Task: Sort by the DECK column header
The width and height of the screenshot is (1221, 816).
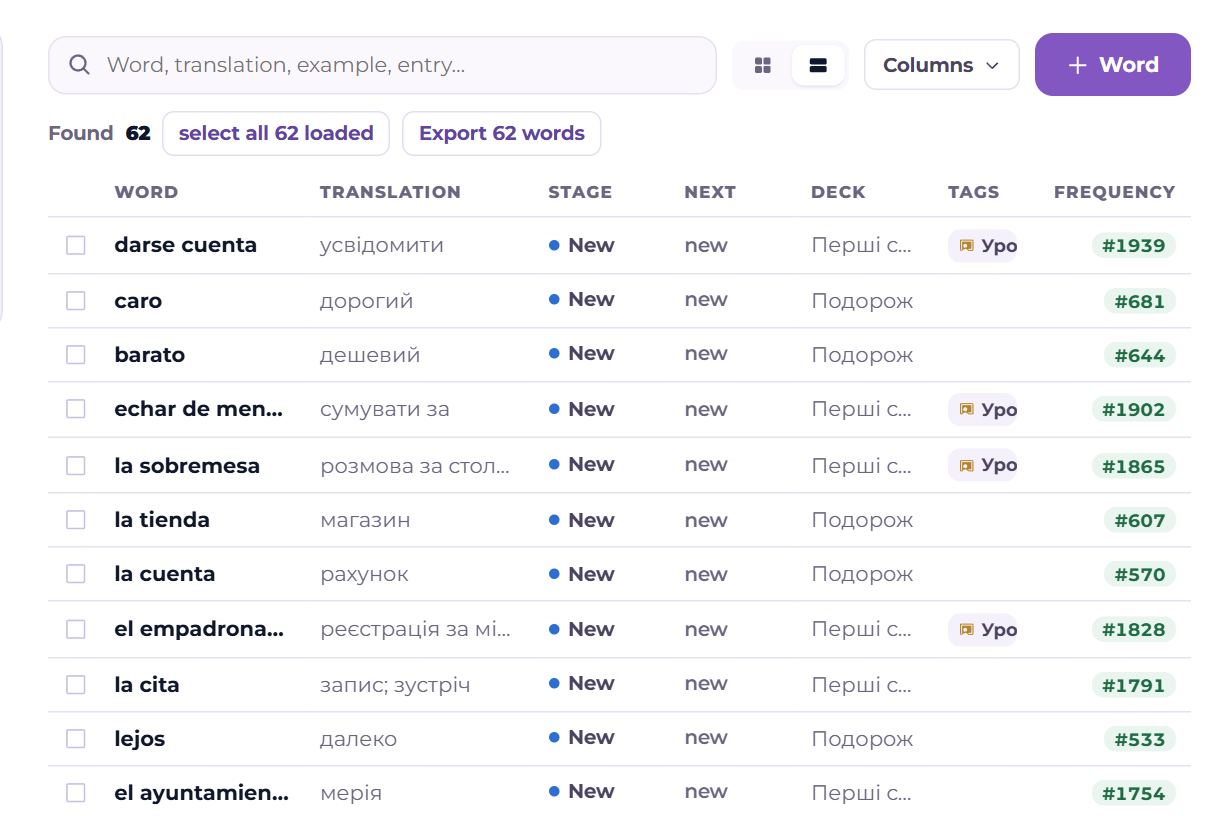Action: click(838, 192)
